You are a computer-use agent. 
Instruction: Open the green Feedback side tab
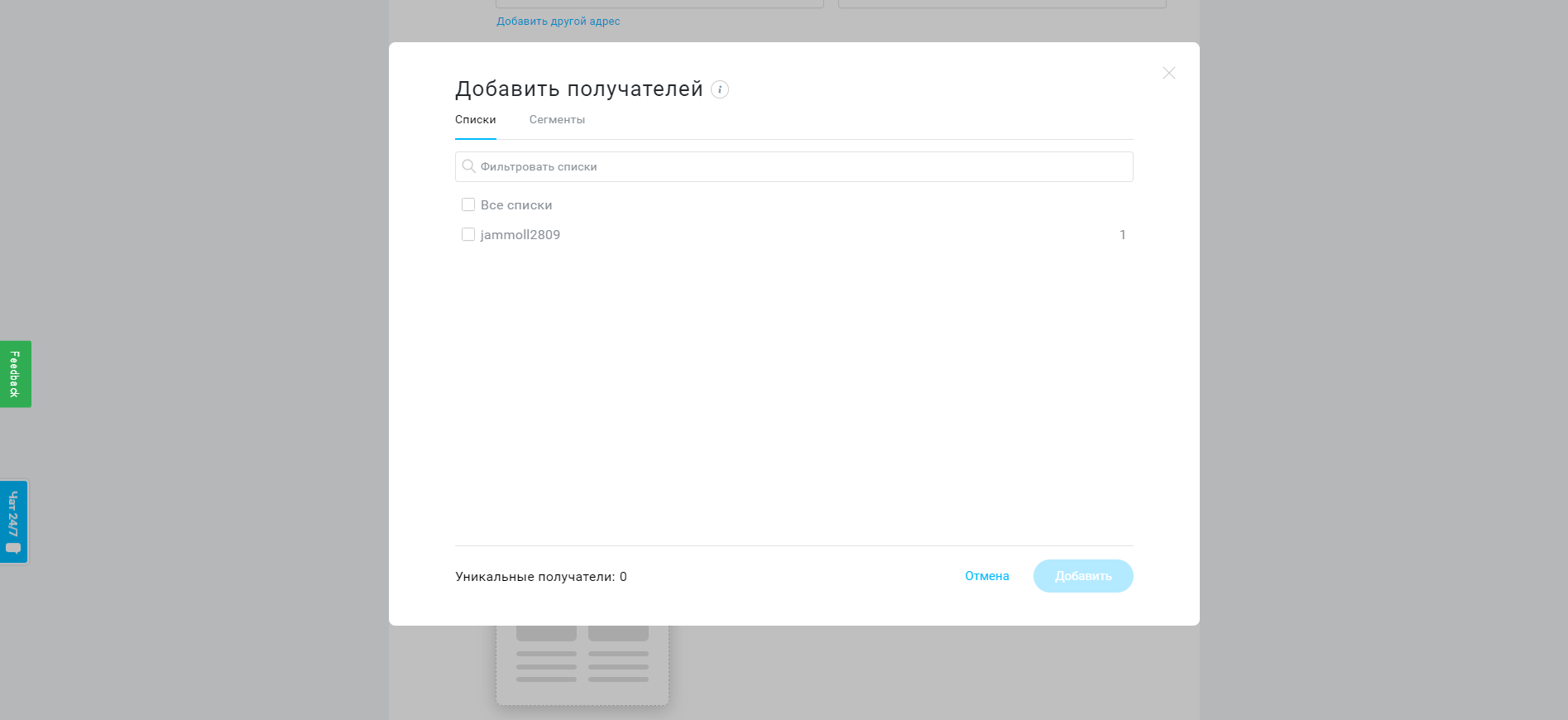click(15, 374)
